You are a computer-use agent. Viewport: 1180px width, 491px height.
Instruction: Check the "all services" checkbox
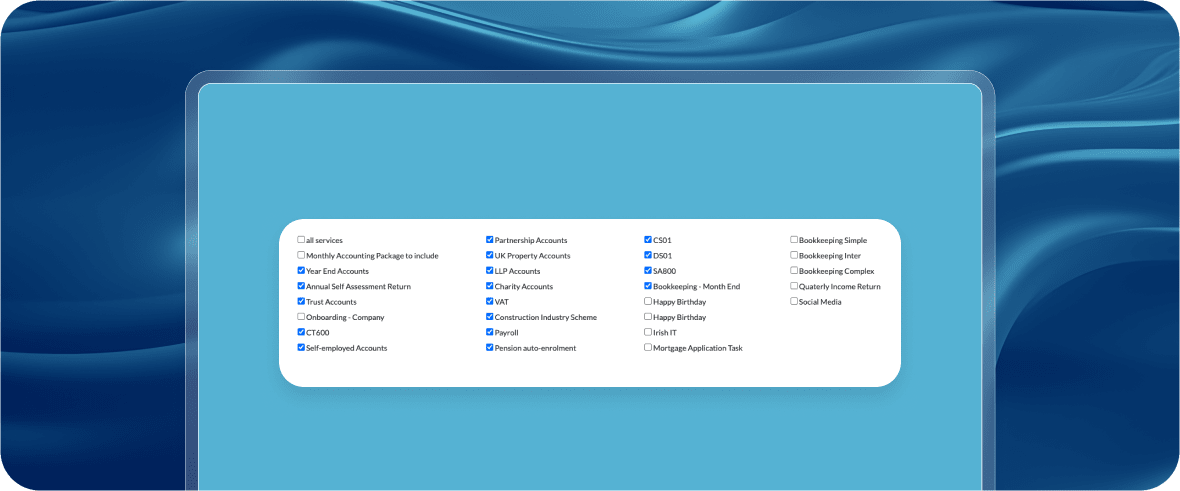click(301, 240)
